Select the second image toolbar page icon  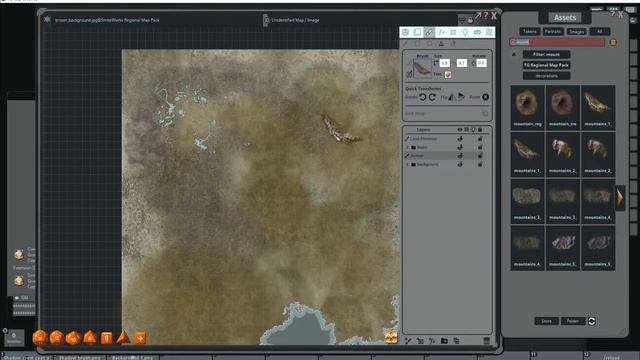(417, 32)
